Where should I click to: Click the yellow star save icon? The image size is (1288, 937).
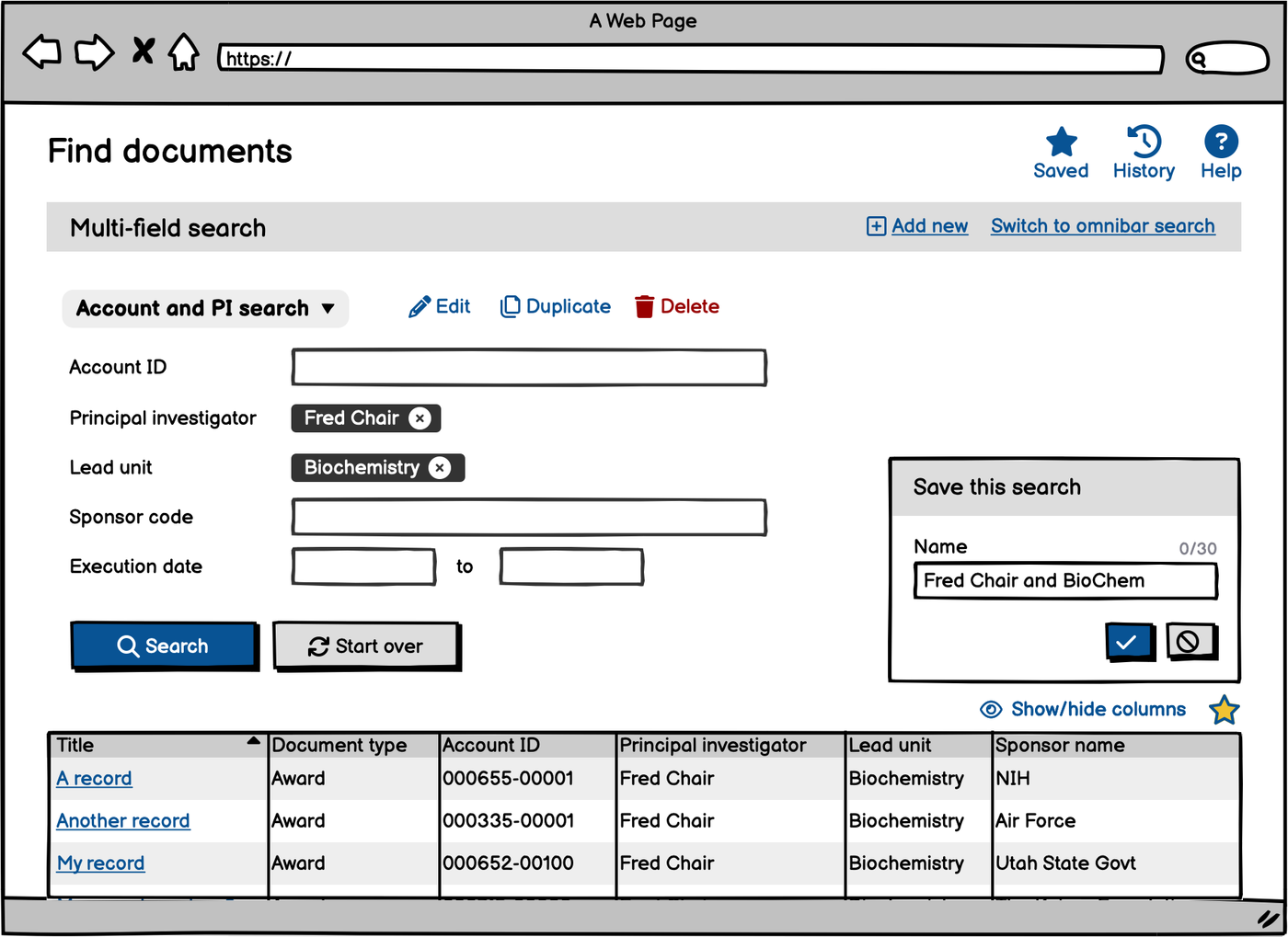1224,710
